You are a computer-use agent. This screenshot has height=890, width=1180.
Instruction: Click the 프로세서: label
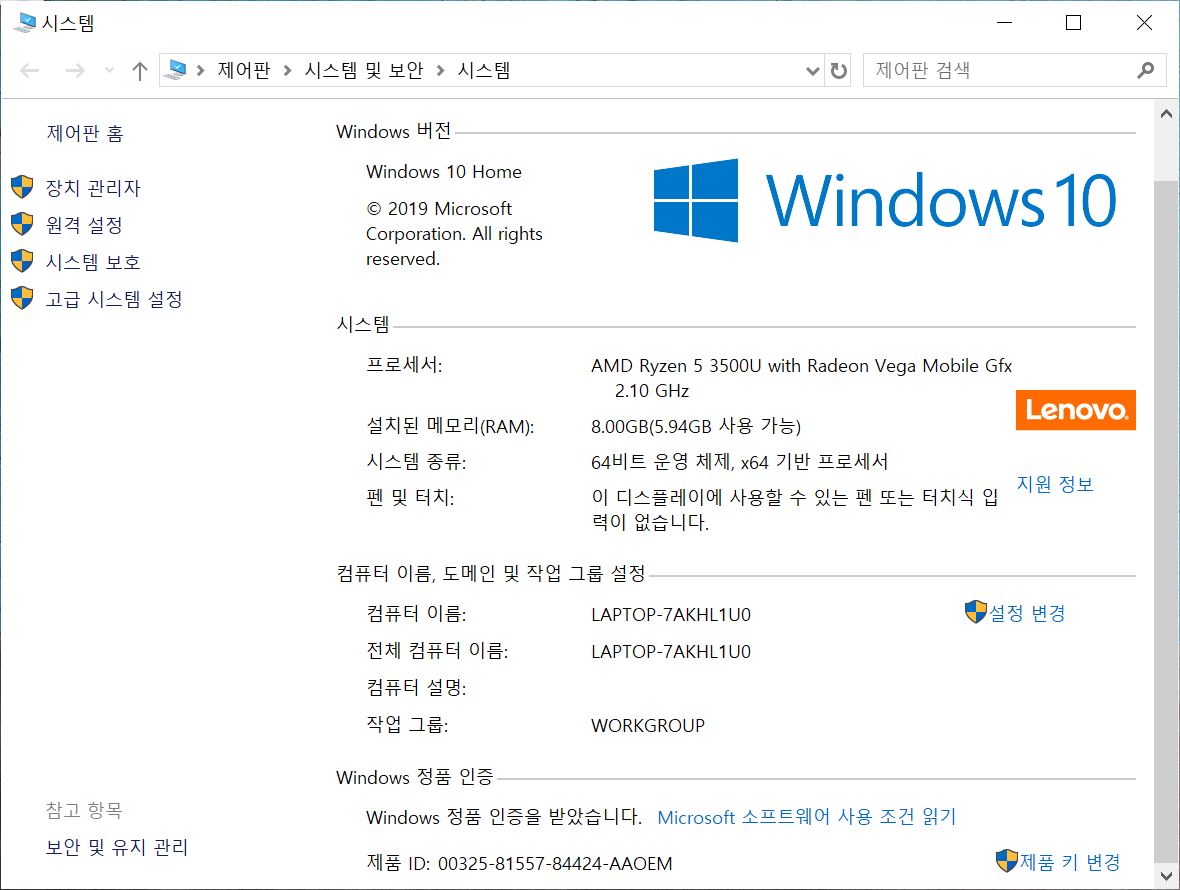pyautogui.click(x=404, y=365)
